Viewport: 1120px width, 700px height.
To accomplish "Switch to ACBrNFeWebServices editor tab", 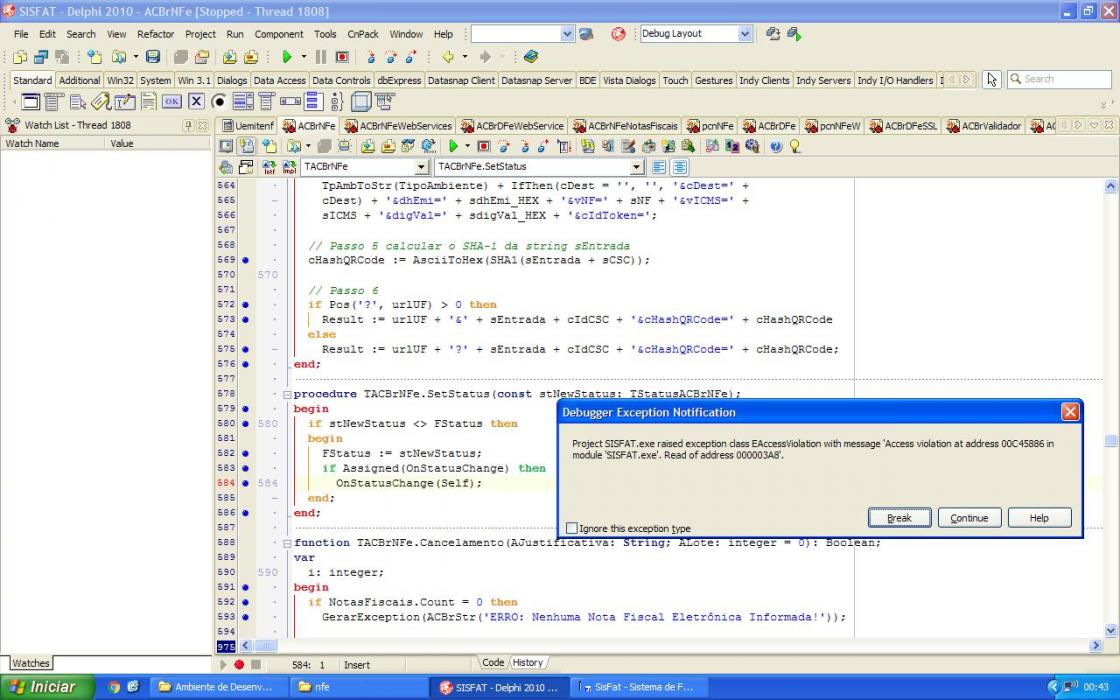I will pyautogui.click(x=398, y=126).
